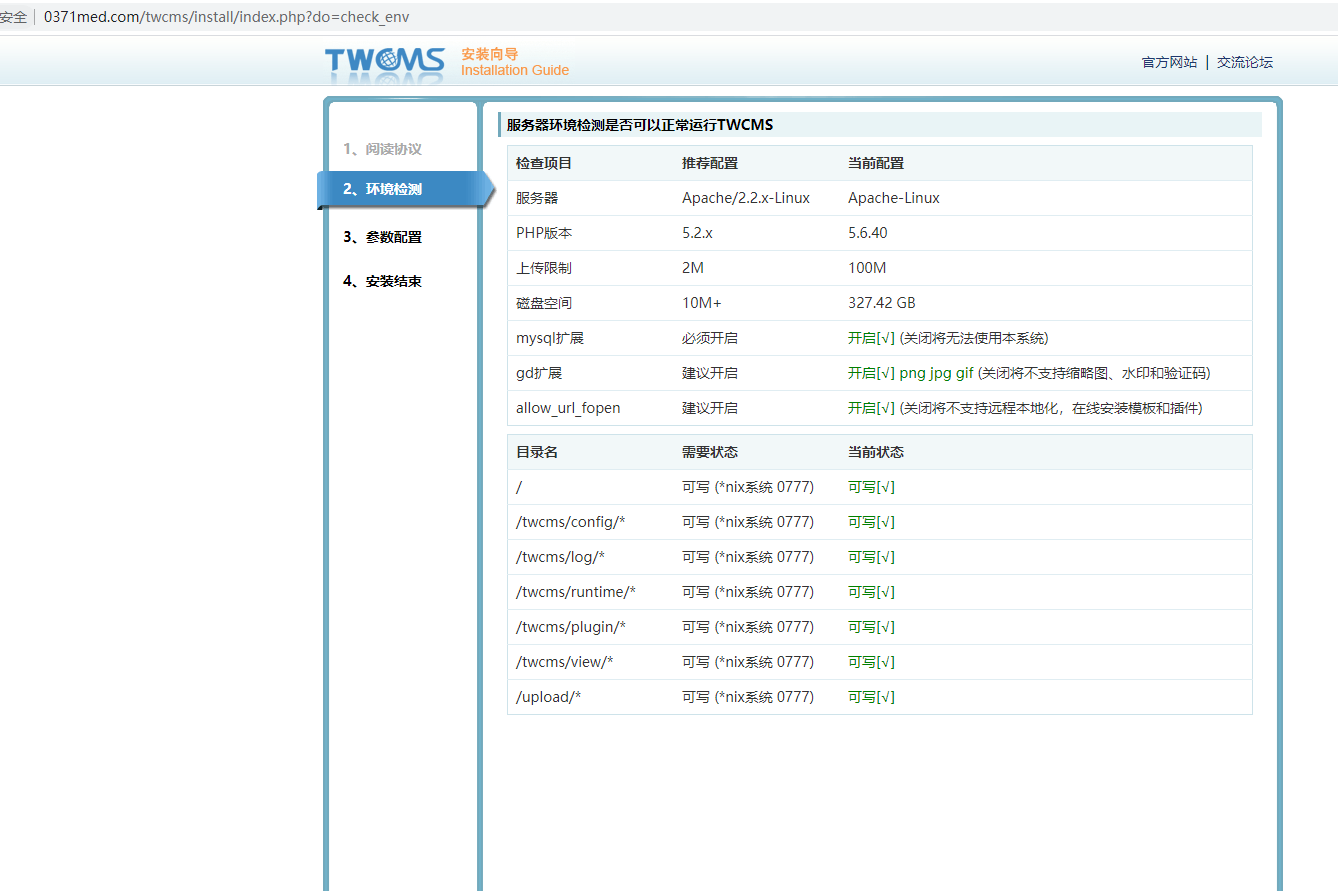The image size is (1338, 891).
Task: Click the PHP版本 row label
Action: [x=544, y=233]
